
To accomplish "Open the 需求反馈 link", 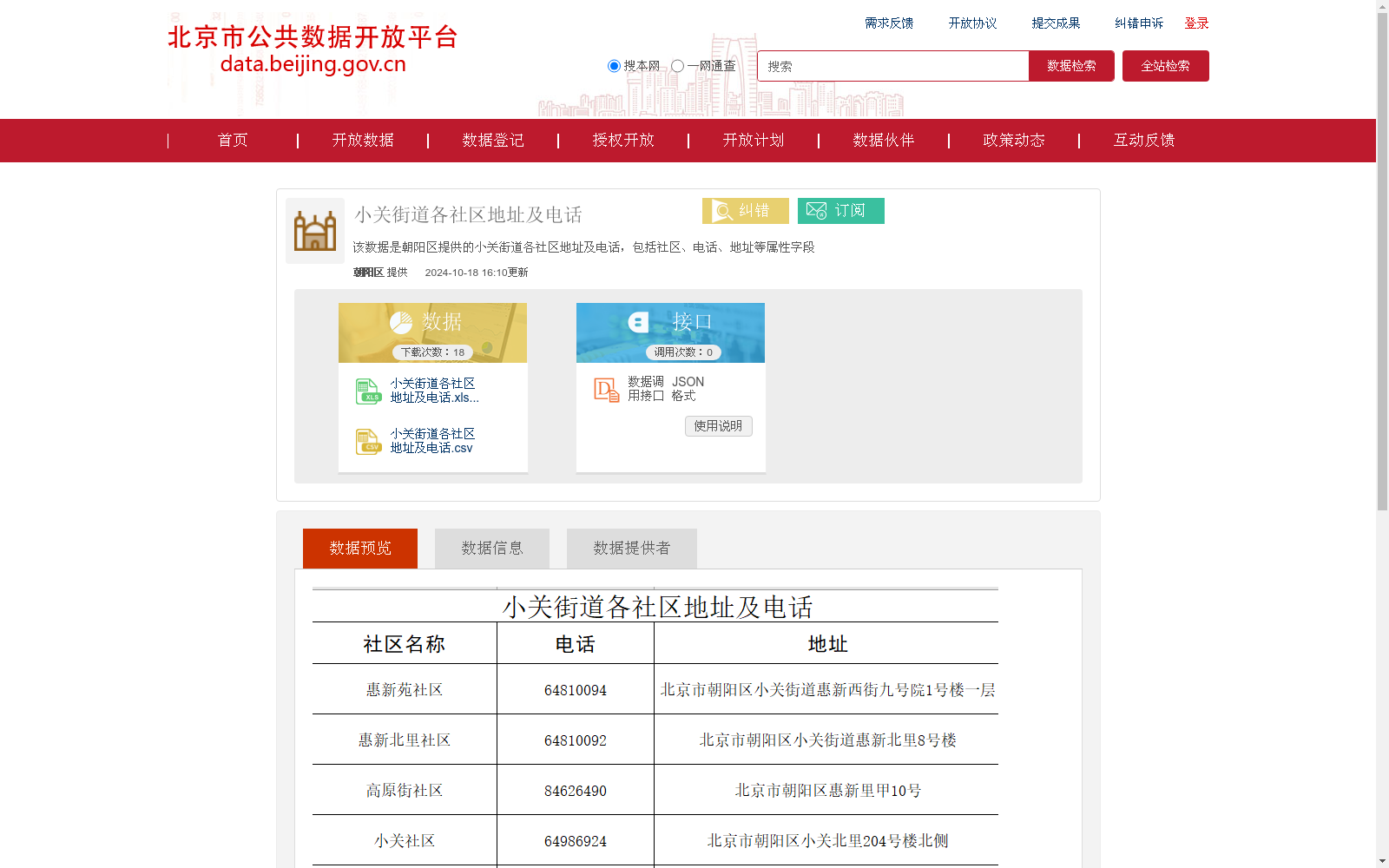I will (889, 23).
